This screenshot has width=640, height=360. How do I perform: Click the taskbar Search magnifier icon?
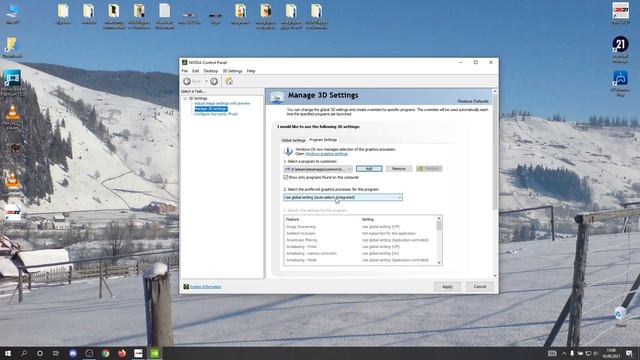[24, 353]
